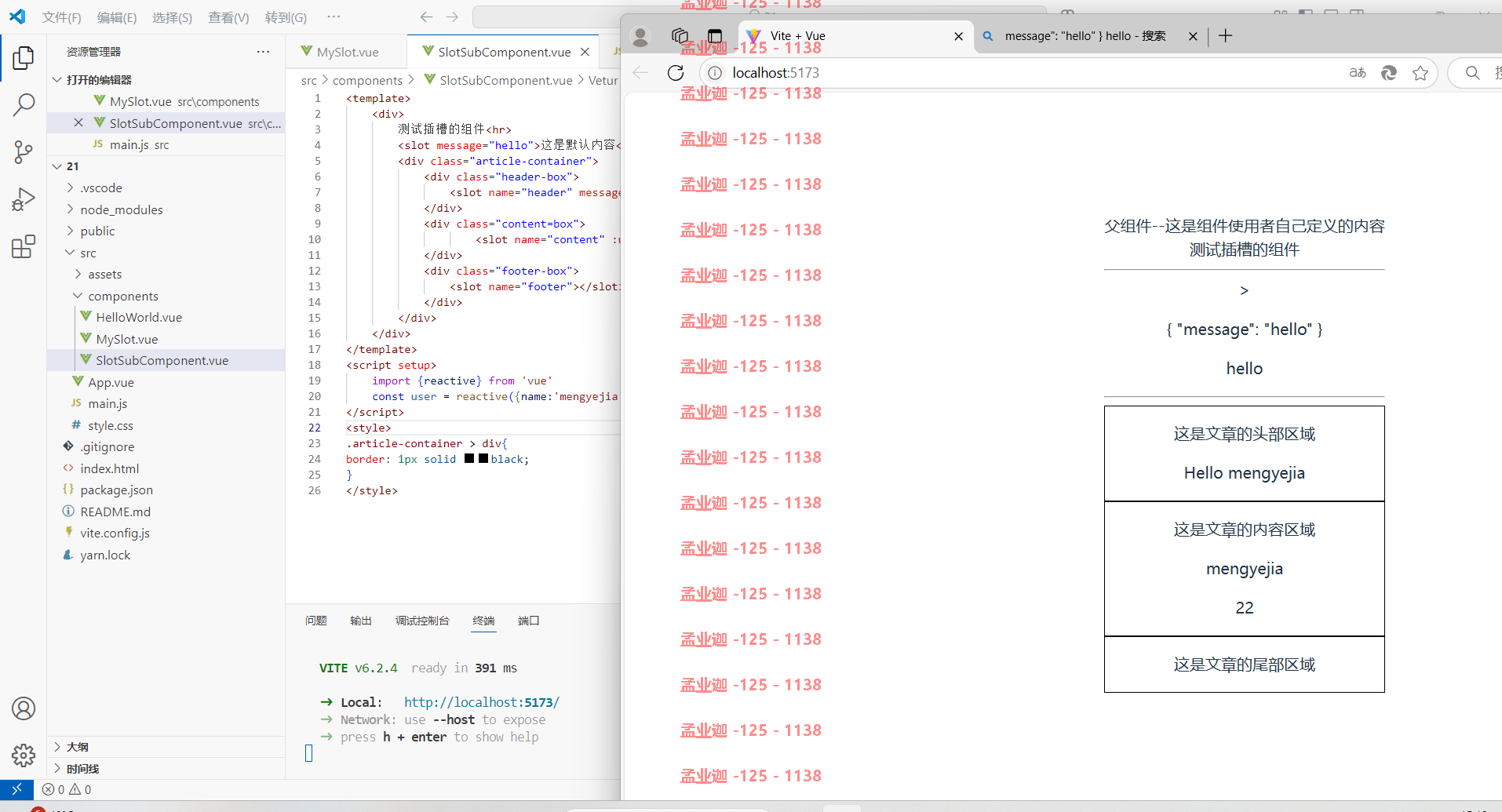The width and height of the screenshot is (1502, 812).
Task: Click SlotSubComponent.vue in the breadcrumb
Action: click(x=506, y=80)
